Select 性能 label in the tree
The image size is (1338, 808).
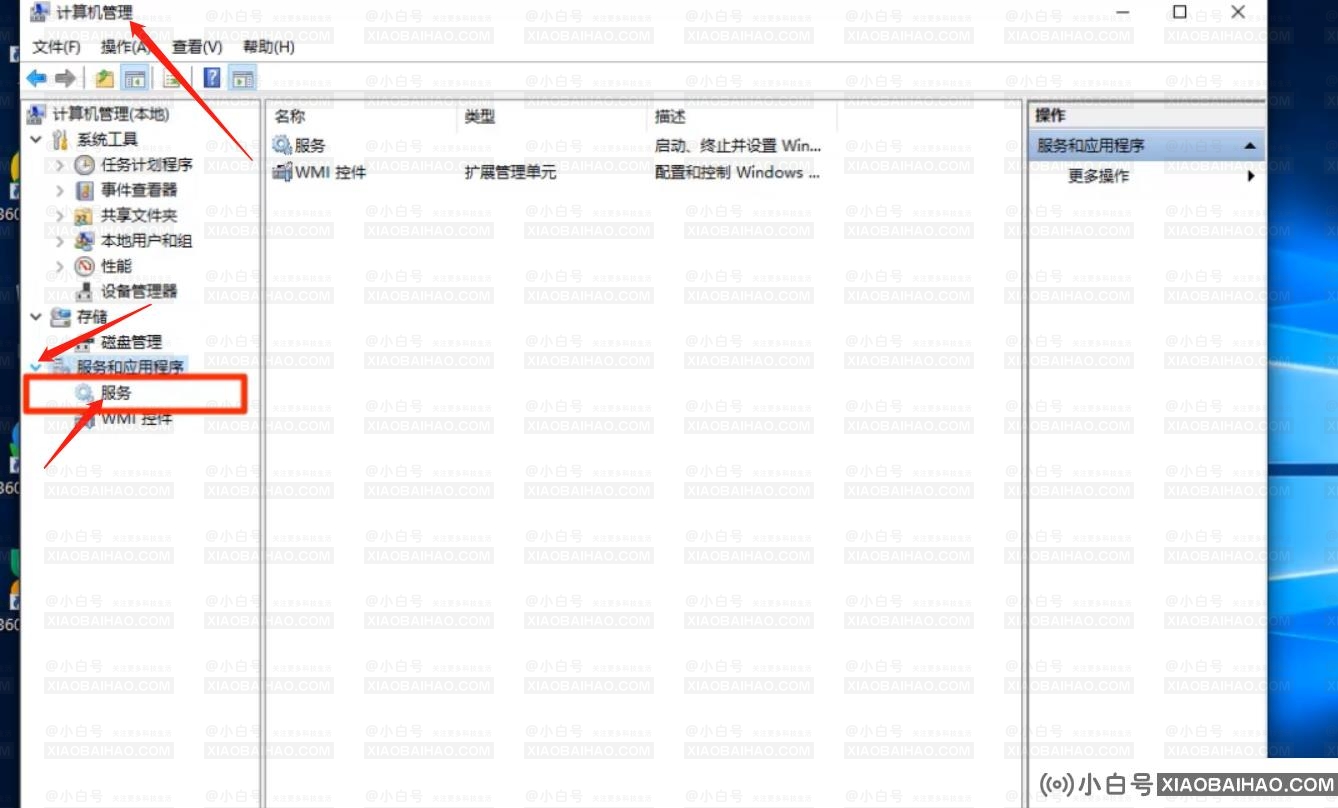tap(116, 266)
